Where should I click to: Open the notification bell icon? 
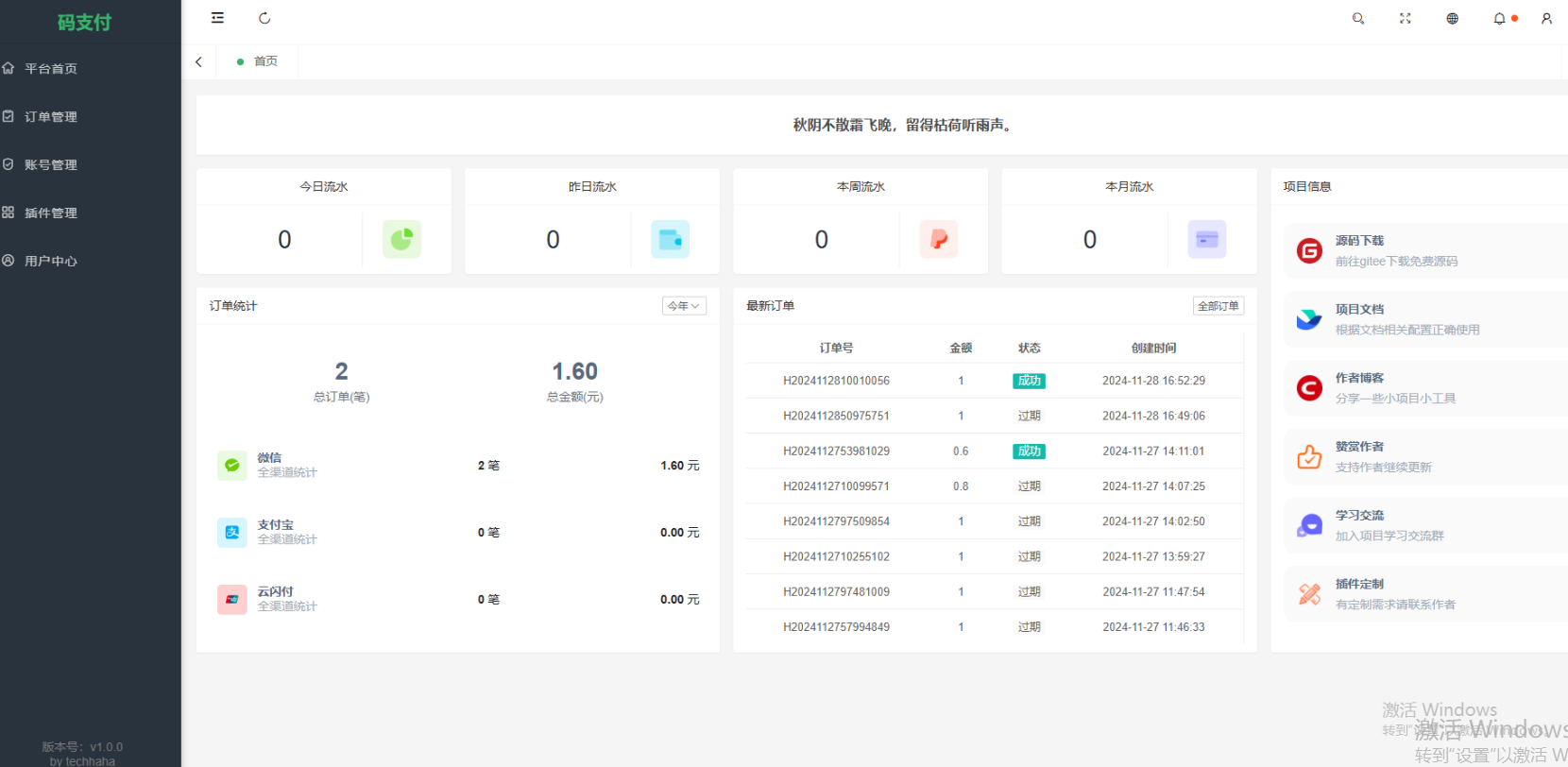tap(1499, 18)
